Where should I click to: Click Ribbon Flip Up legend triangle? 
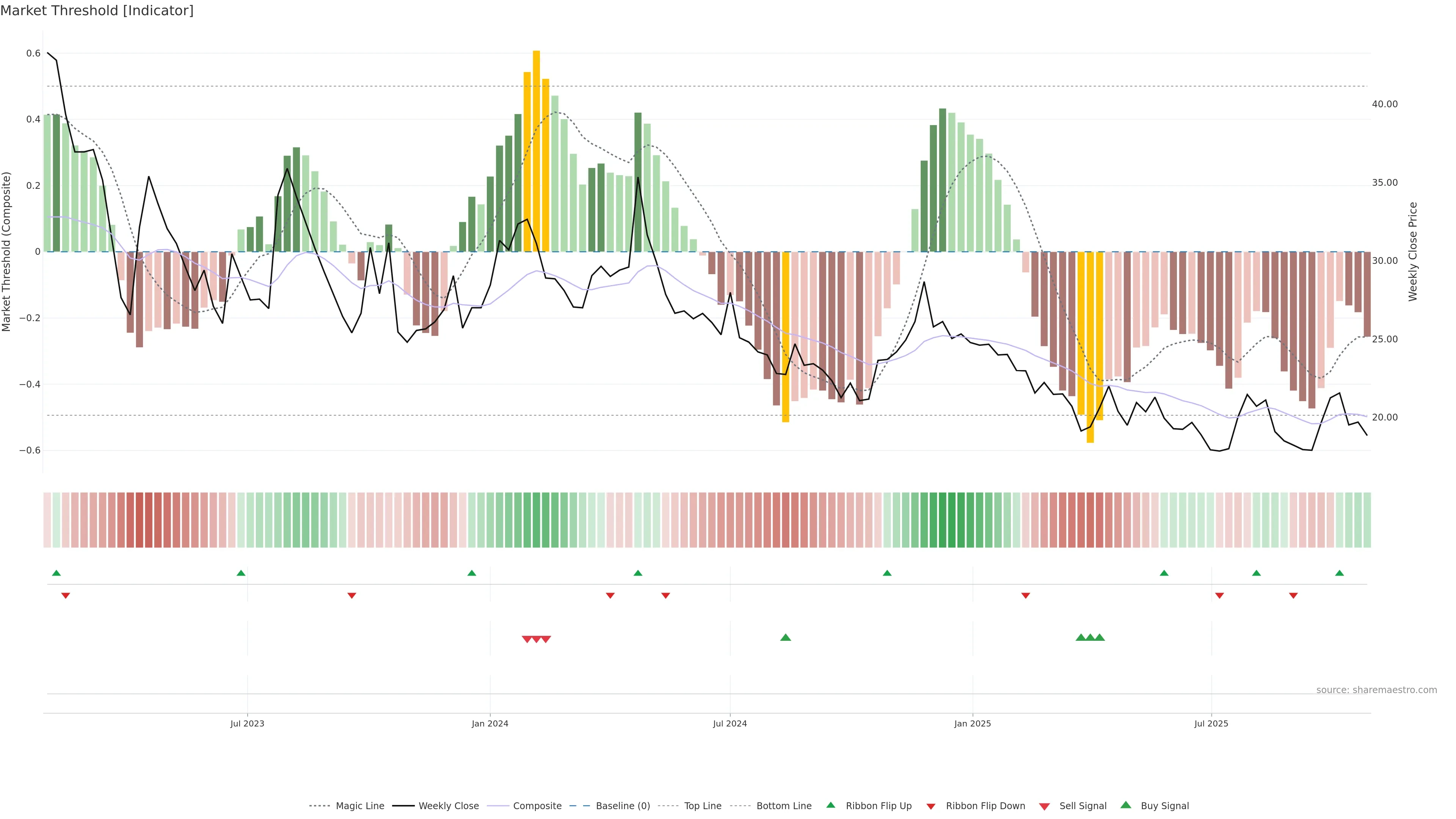coord(831,805)
